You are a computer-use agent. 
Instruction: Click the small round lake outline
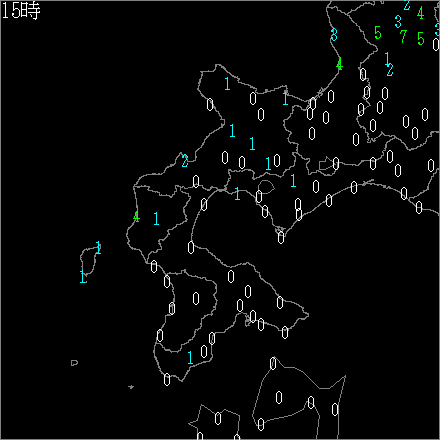pos(266,187)
